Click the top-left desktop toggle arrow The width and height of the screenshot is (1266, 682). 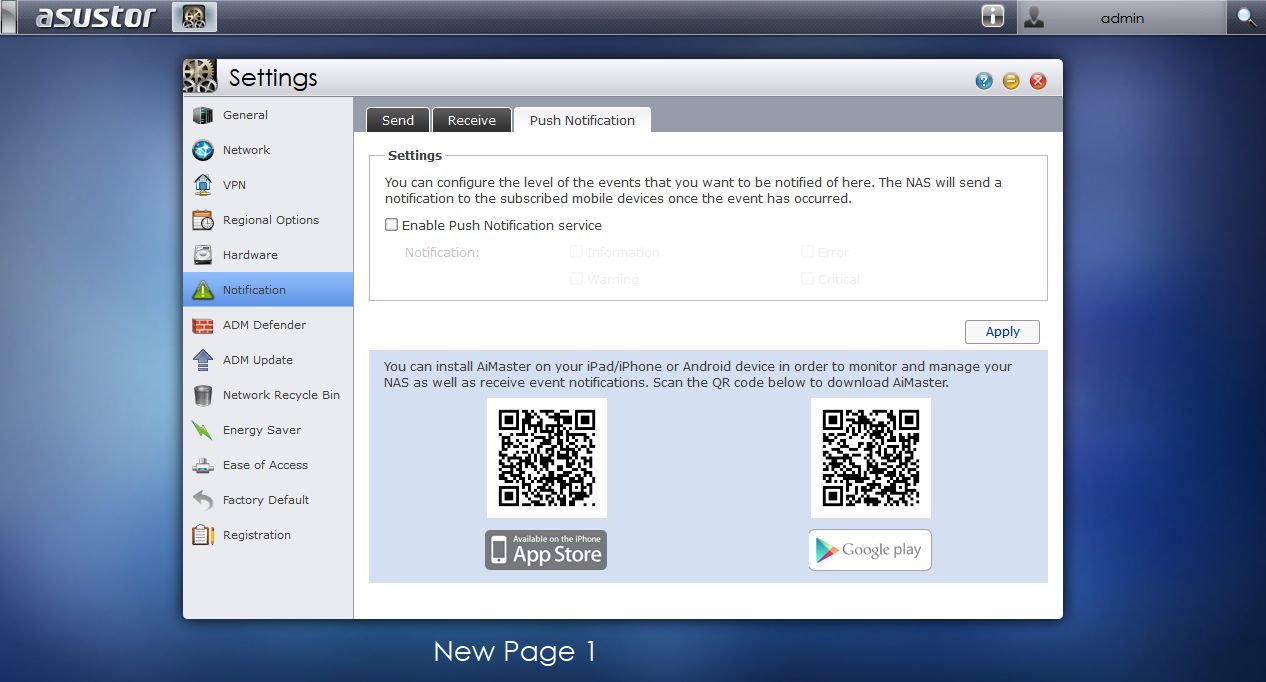tap(9, 17)
